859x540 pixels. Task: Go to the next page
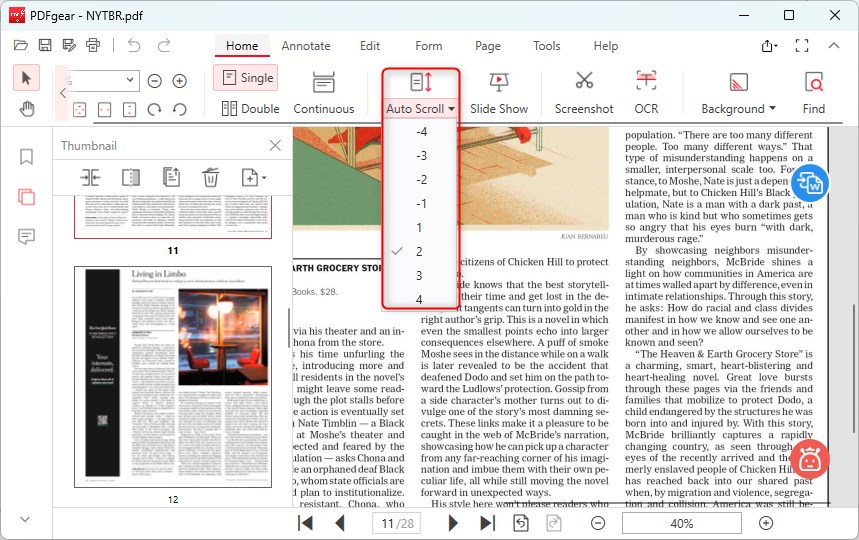coord(453,524)
